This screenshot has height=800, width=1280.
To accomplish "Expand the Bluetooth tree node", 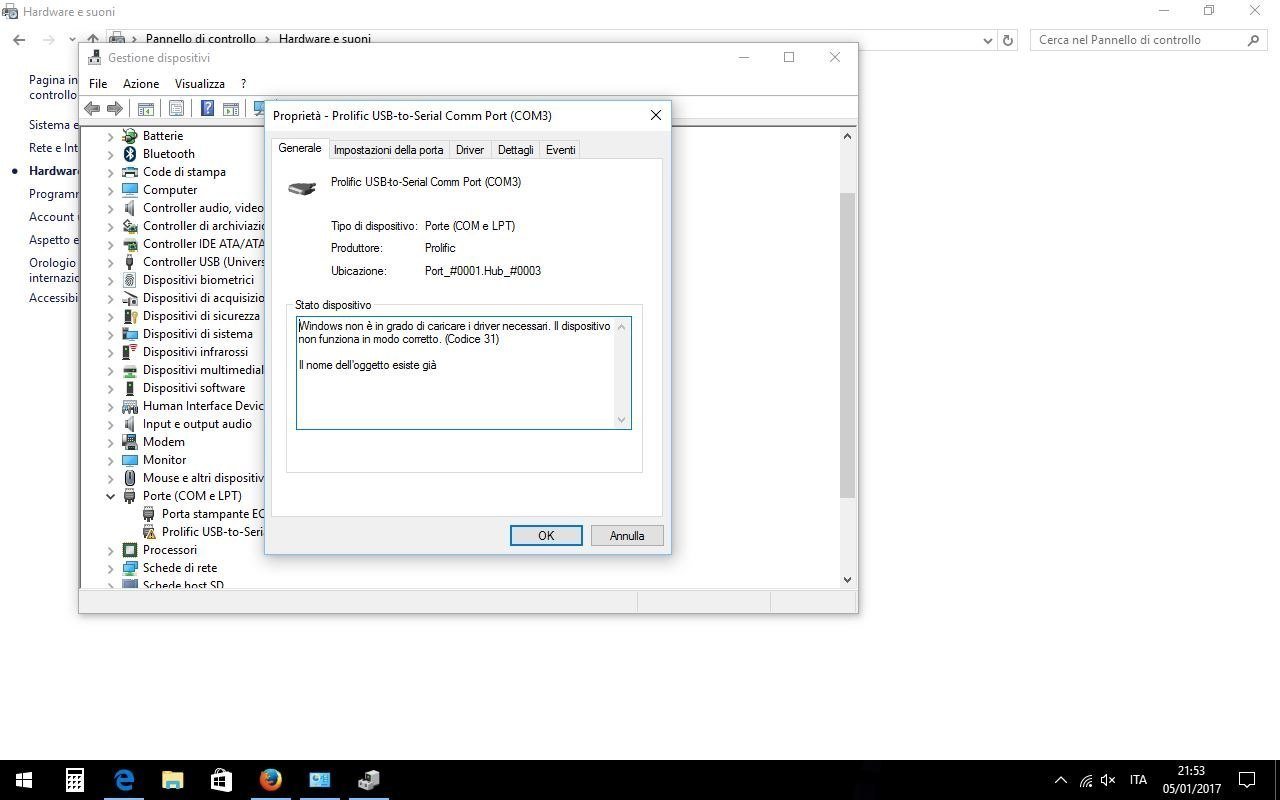I will pos(111,154).
